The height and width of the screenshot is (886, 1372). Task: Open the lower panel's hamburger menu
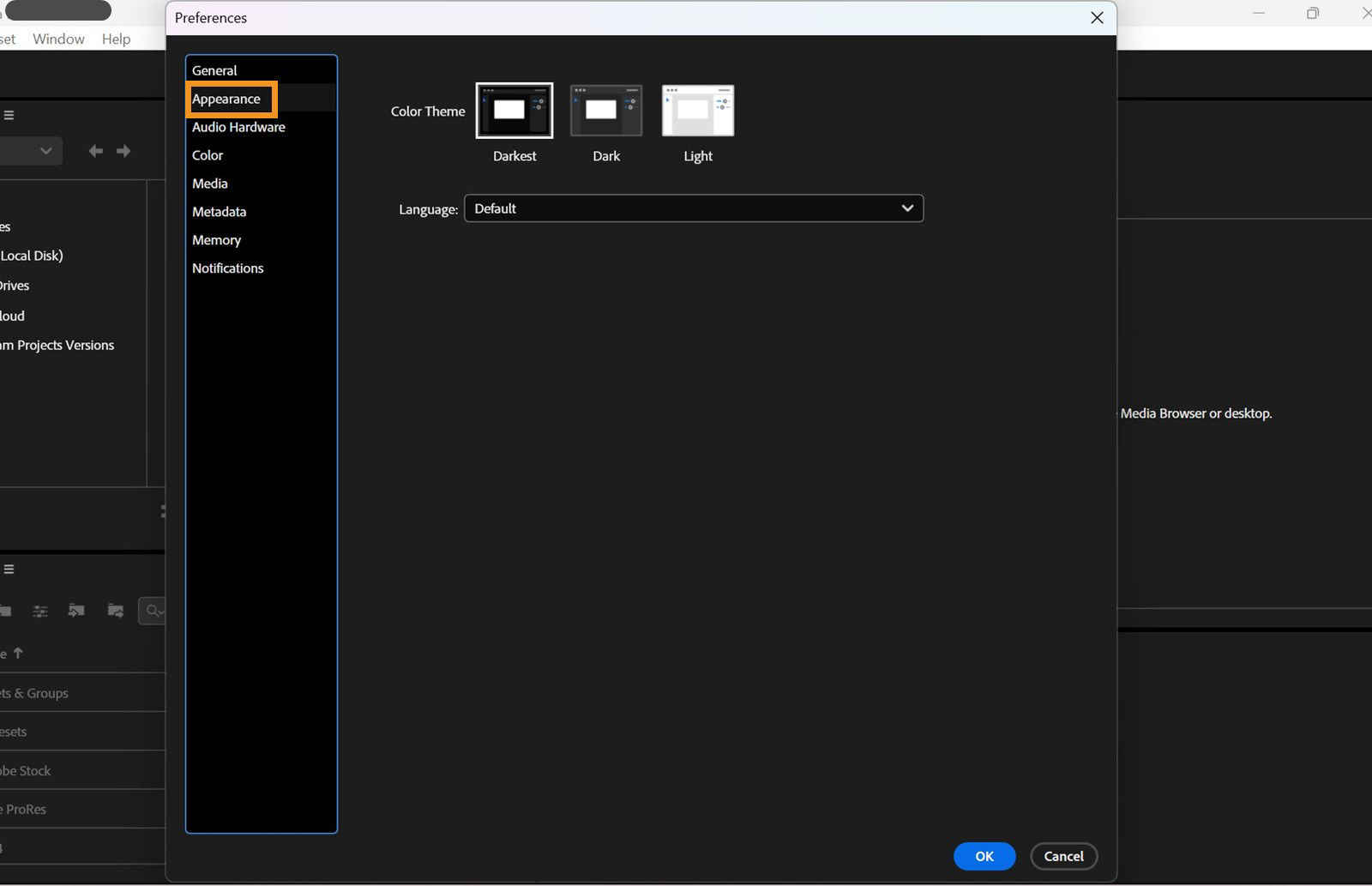coord(9,569)
